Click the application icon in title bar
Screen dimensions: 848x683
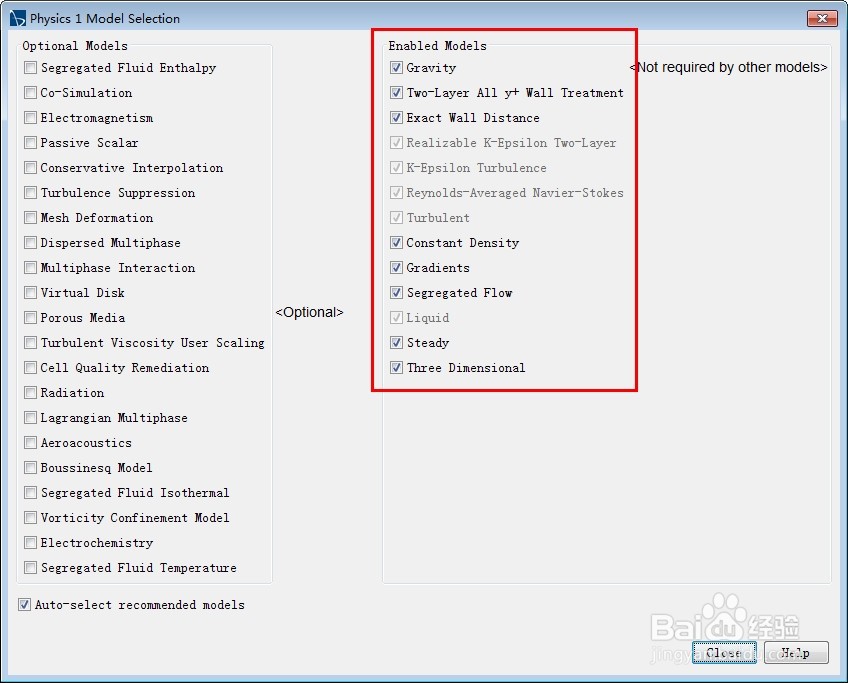pos(18,18)
